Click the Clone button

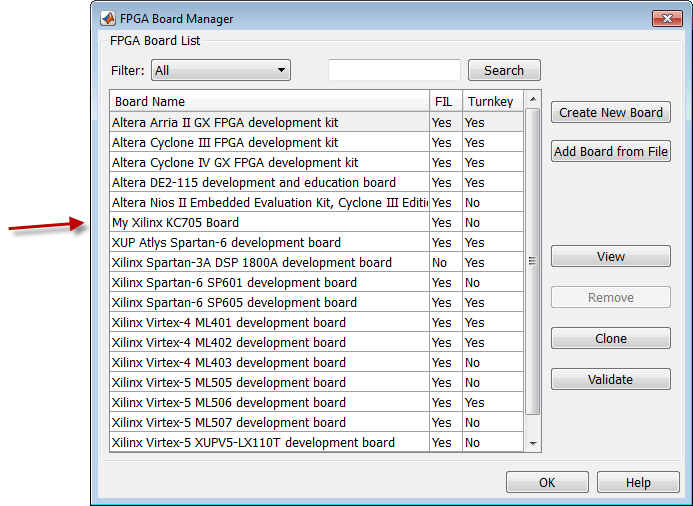pyautogui.click(x=610, y=339)
